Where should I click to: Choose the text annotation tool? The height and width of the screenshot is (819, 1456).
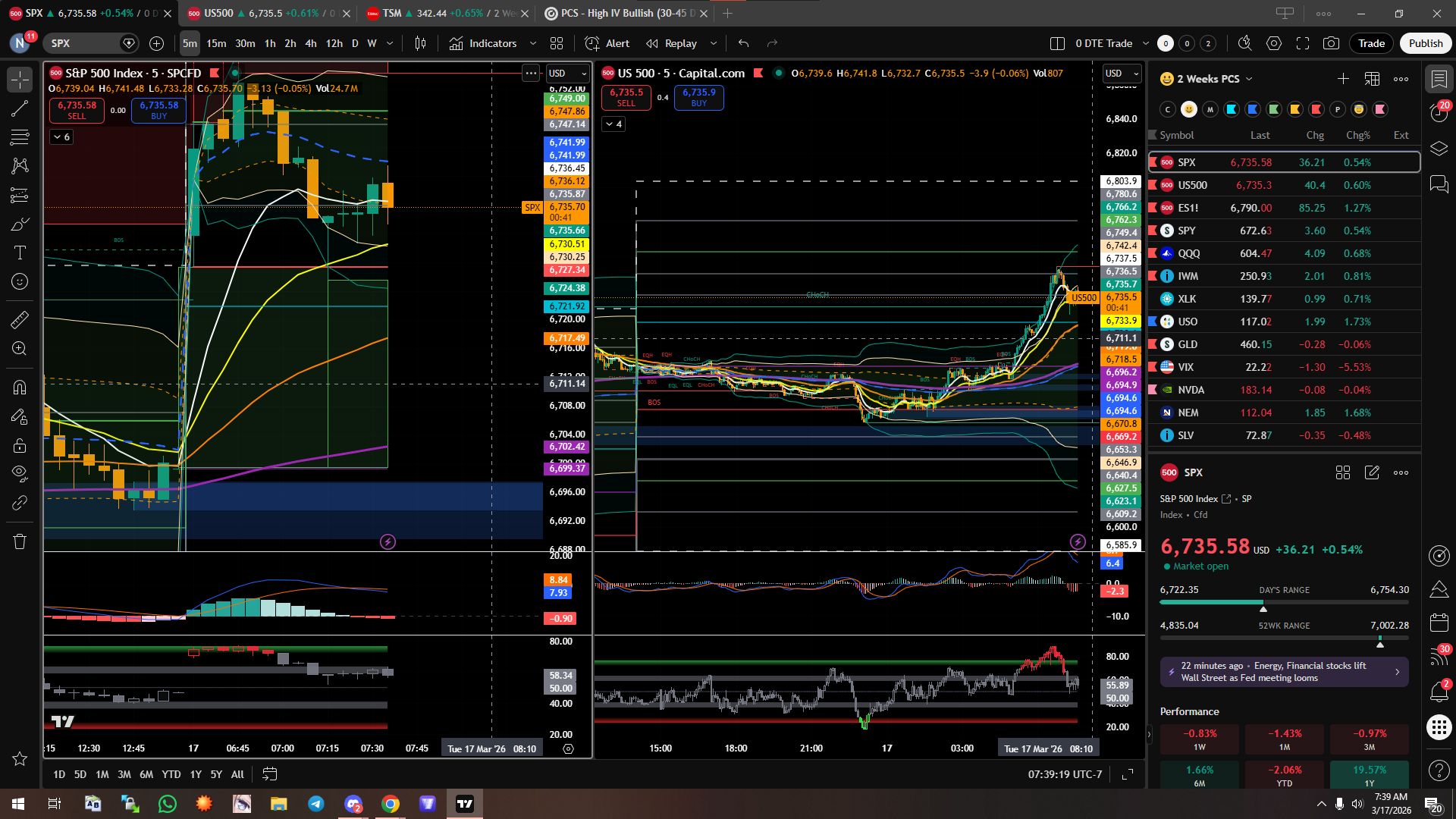tap(20, 253)
